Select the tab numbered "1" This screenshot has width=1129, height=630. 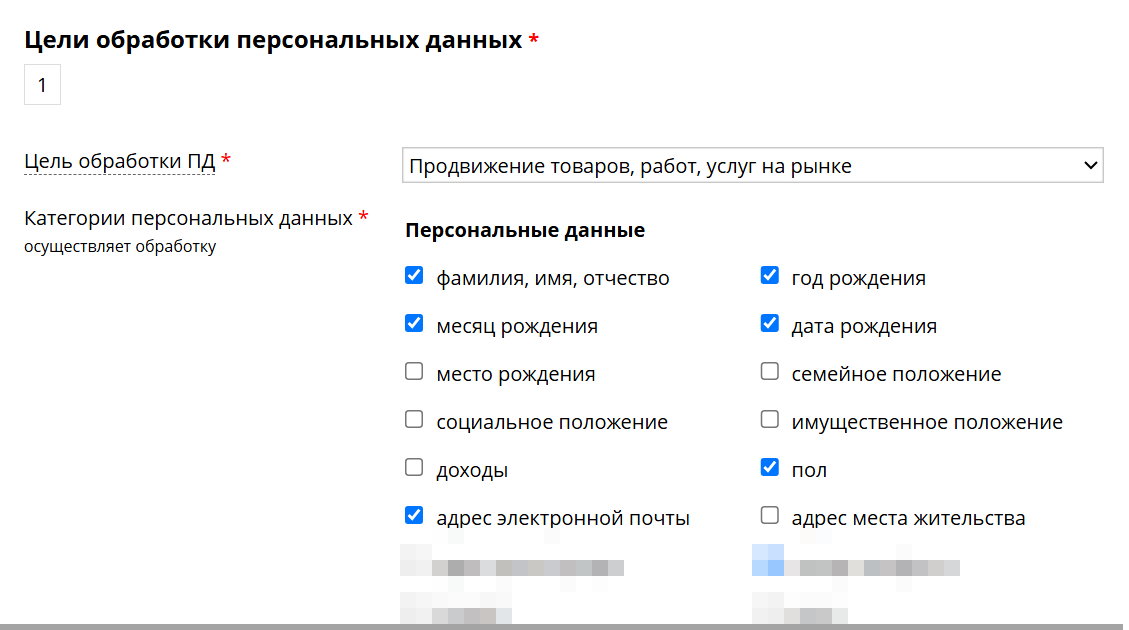pyautogui.click(x=42, y=84)
